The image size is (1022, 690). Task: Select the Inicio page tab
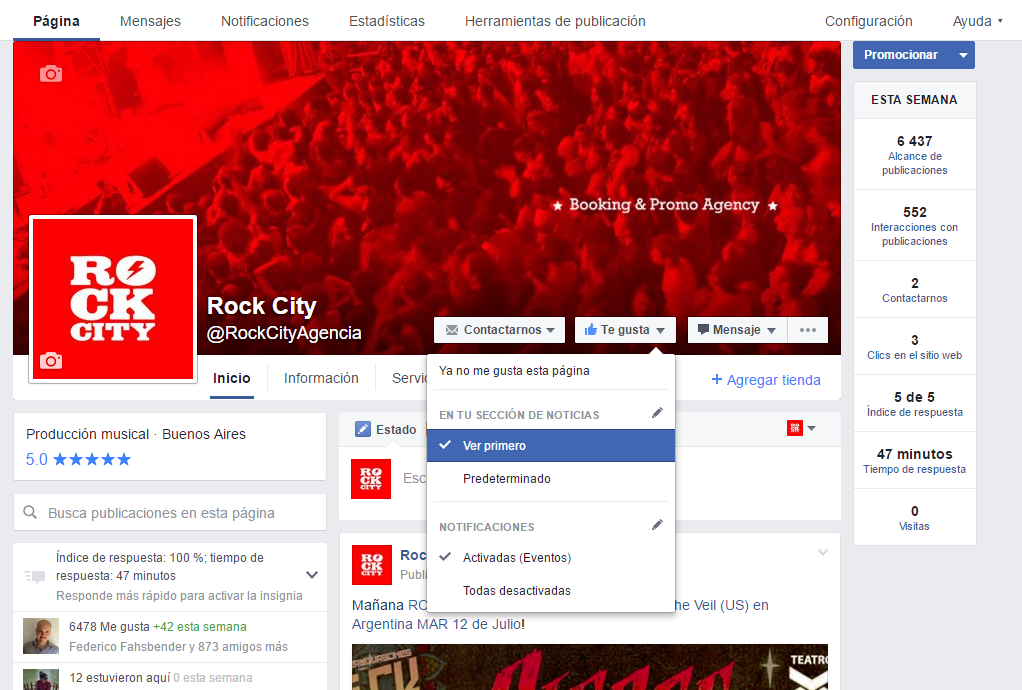(x=231, y=378)
